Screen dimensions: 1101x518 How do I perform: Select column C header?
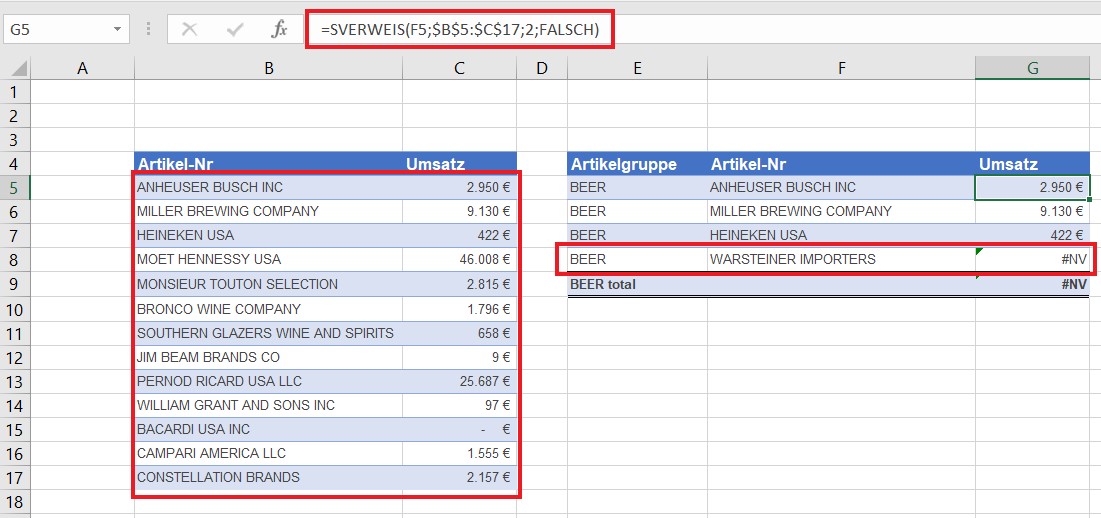[459, 68]
